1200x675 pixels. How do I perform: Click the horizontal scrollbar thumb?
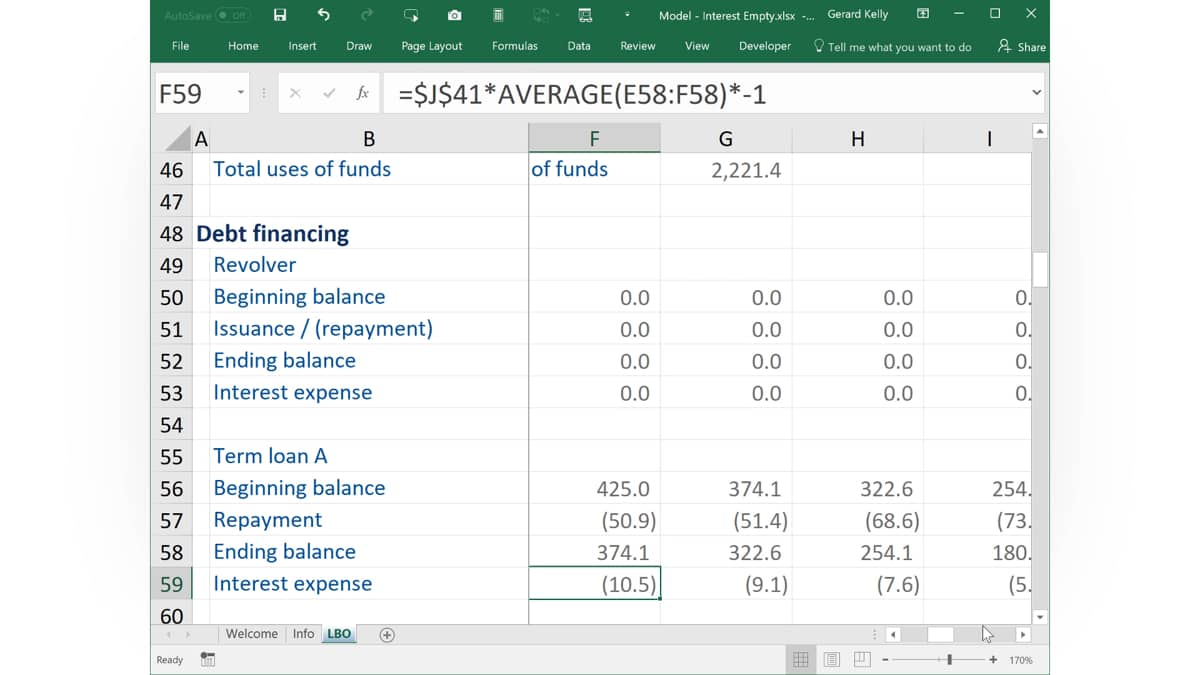point(941,634)
